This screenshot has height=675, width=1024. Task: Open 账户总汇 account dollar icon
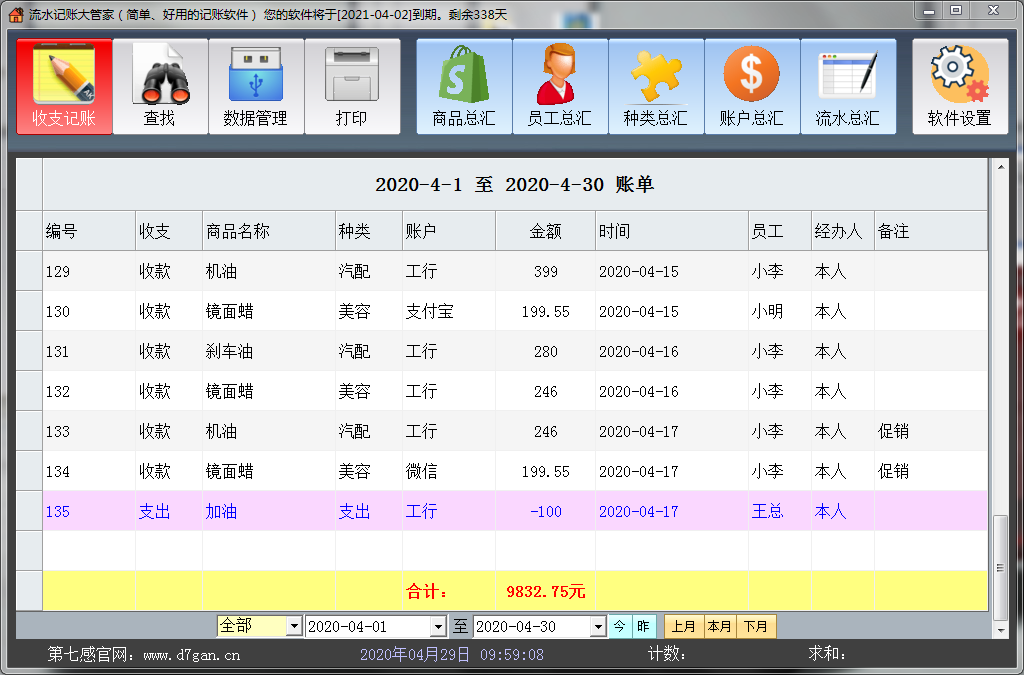[751, 86]
